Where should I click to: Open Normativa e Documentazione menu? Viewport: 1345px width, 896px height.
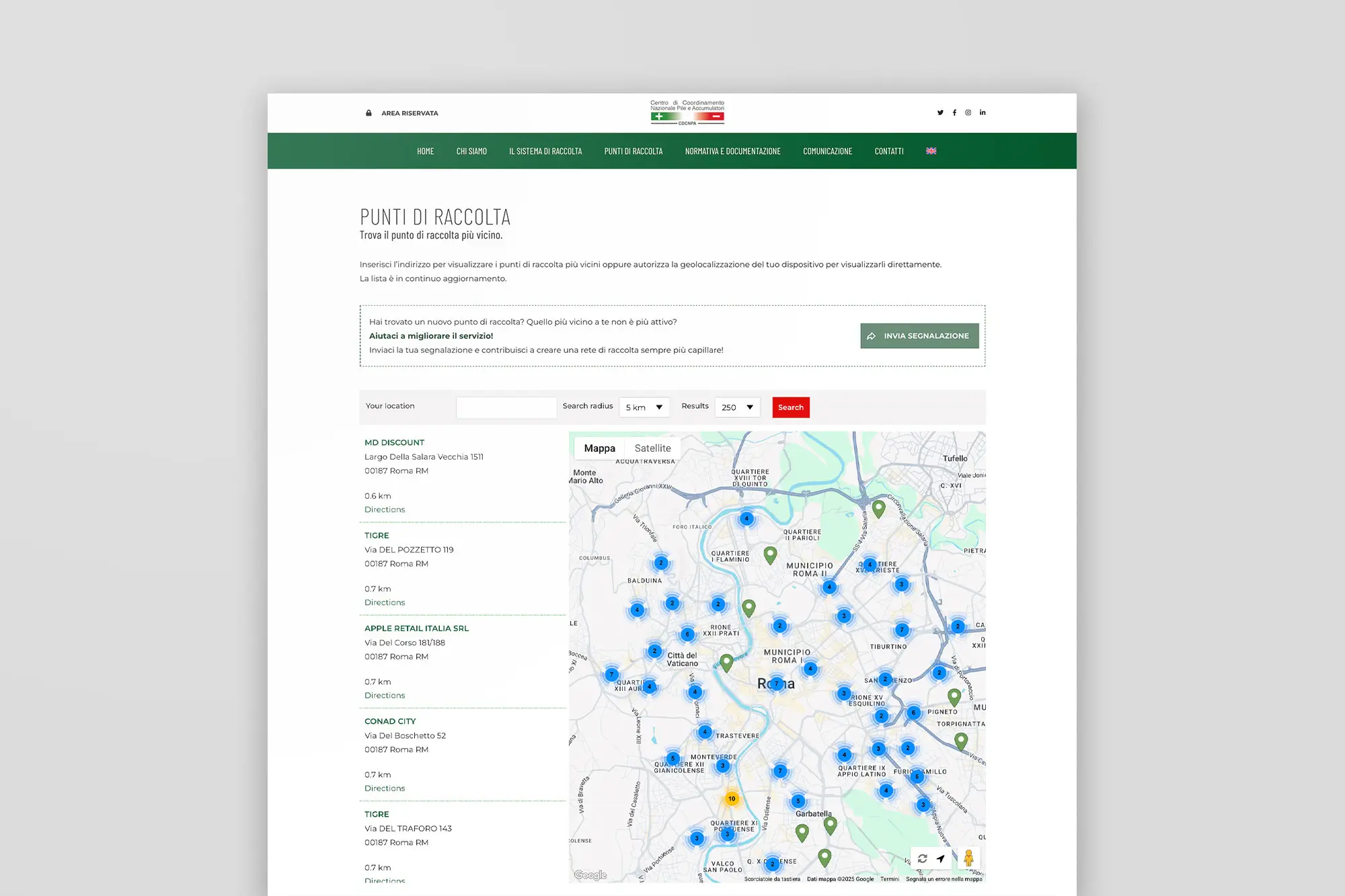coord(732,151)
